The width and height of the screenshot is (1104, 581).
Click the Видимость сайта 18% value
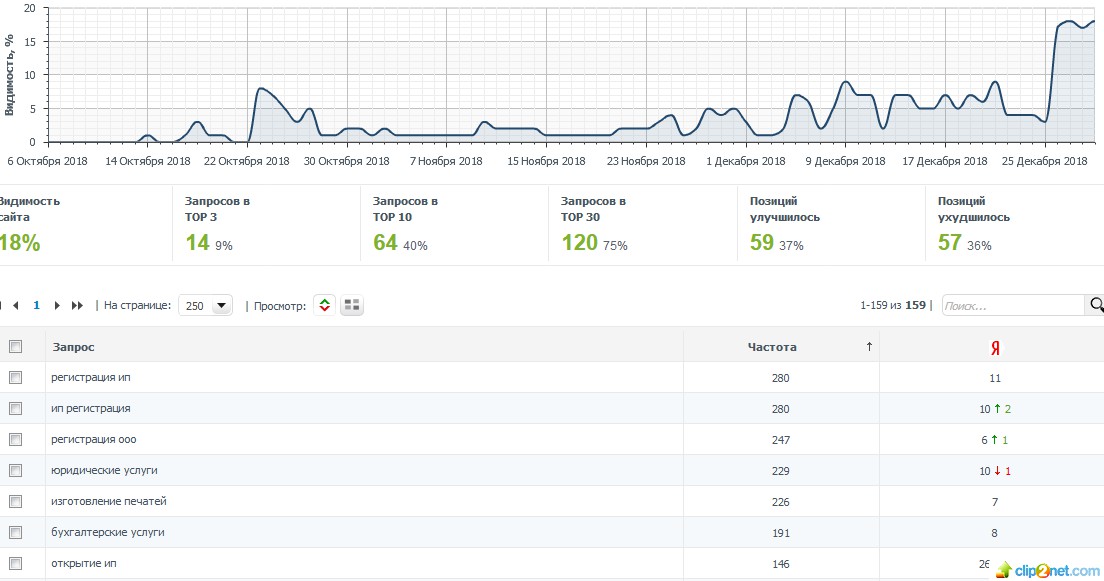20,243
